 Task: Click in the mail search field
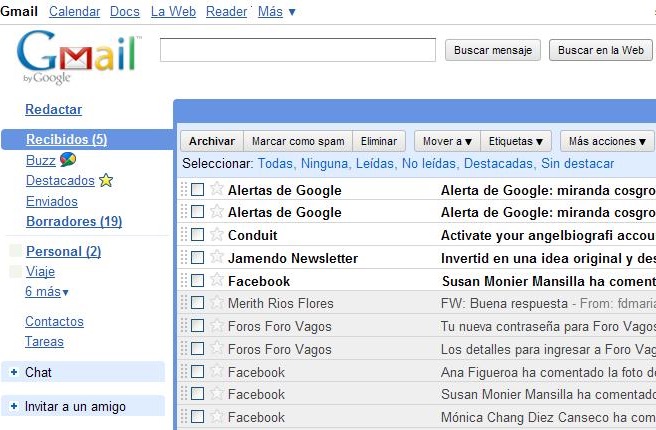coord(298,50)
